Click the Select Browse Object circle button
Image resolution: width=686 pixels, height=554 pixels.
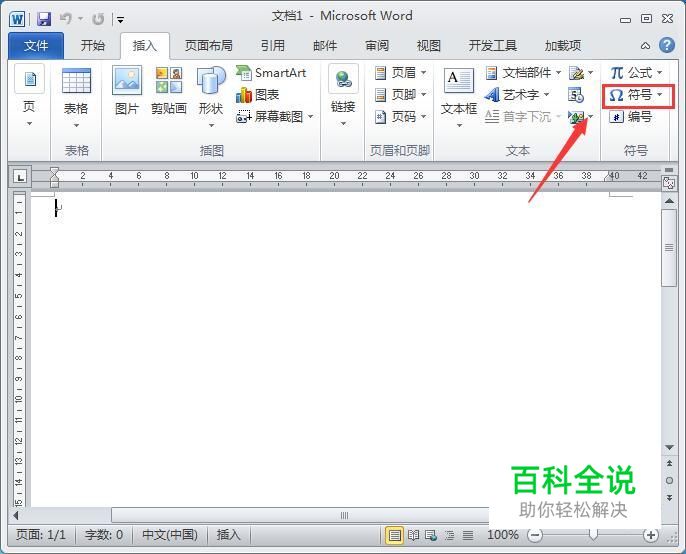(x=669, y=480)
